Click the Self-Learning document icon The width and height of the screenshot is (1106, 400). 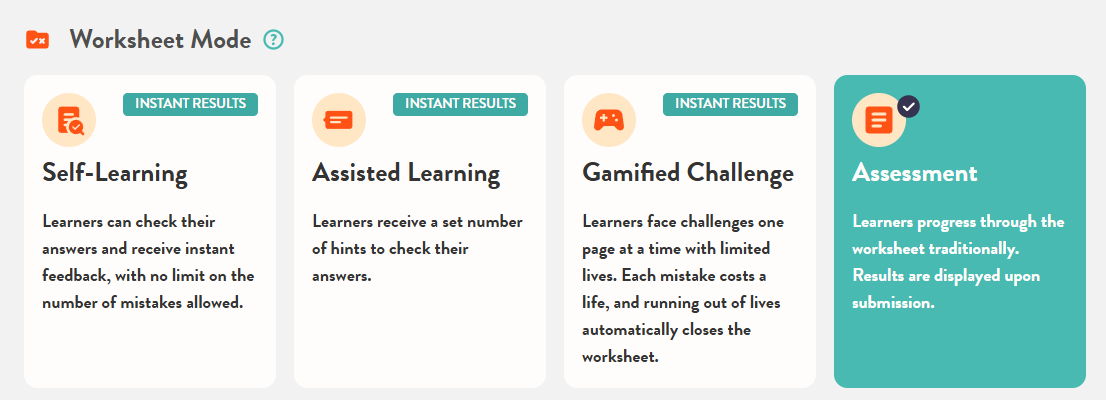point(69,120)
